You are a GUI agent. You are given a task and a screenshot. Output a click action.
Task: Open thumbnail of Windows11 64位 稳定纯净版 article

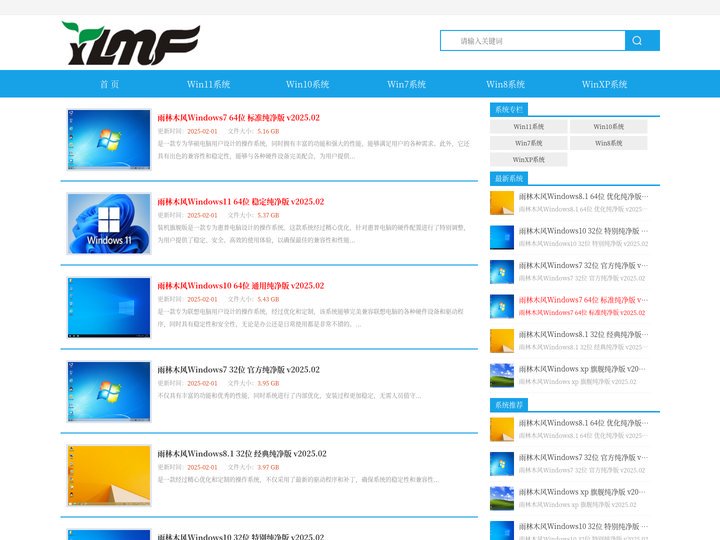click(109, 224)
